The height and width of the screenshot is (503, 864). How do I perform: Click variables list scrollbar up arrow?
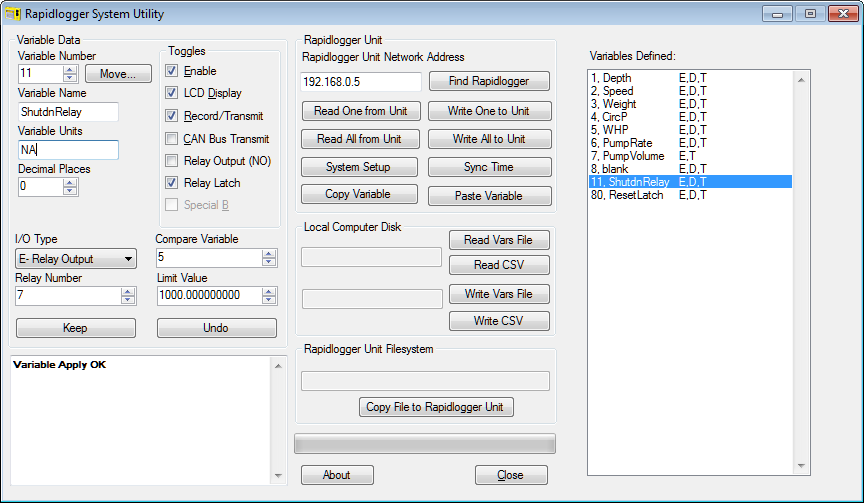[x=801, y=80]
